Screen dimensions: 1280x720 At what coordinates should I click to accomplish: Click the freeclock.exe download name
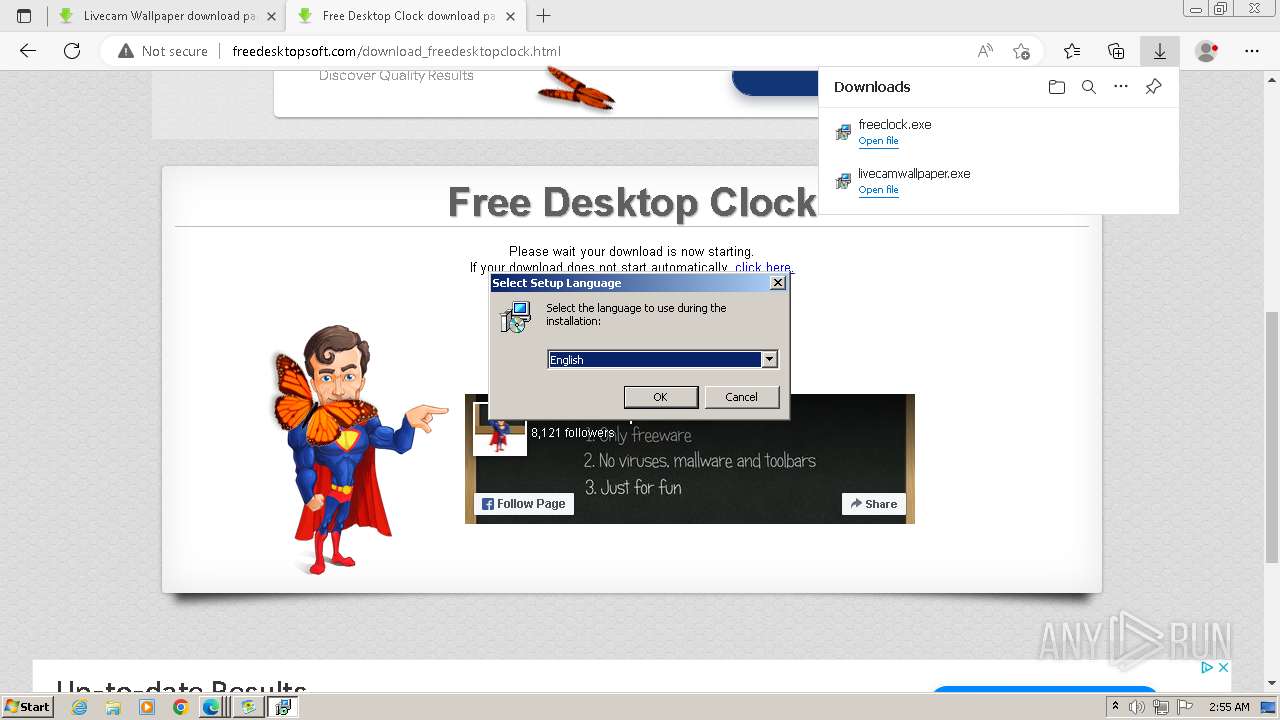click(x=895, y=124)
